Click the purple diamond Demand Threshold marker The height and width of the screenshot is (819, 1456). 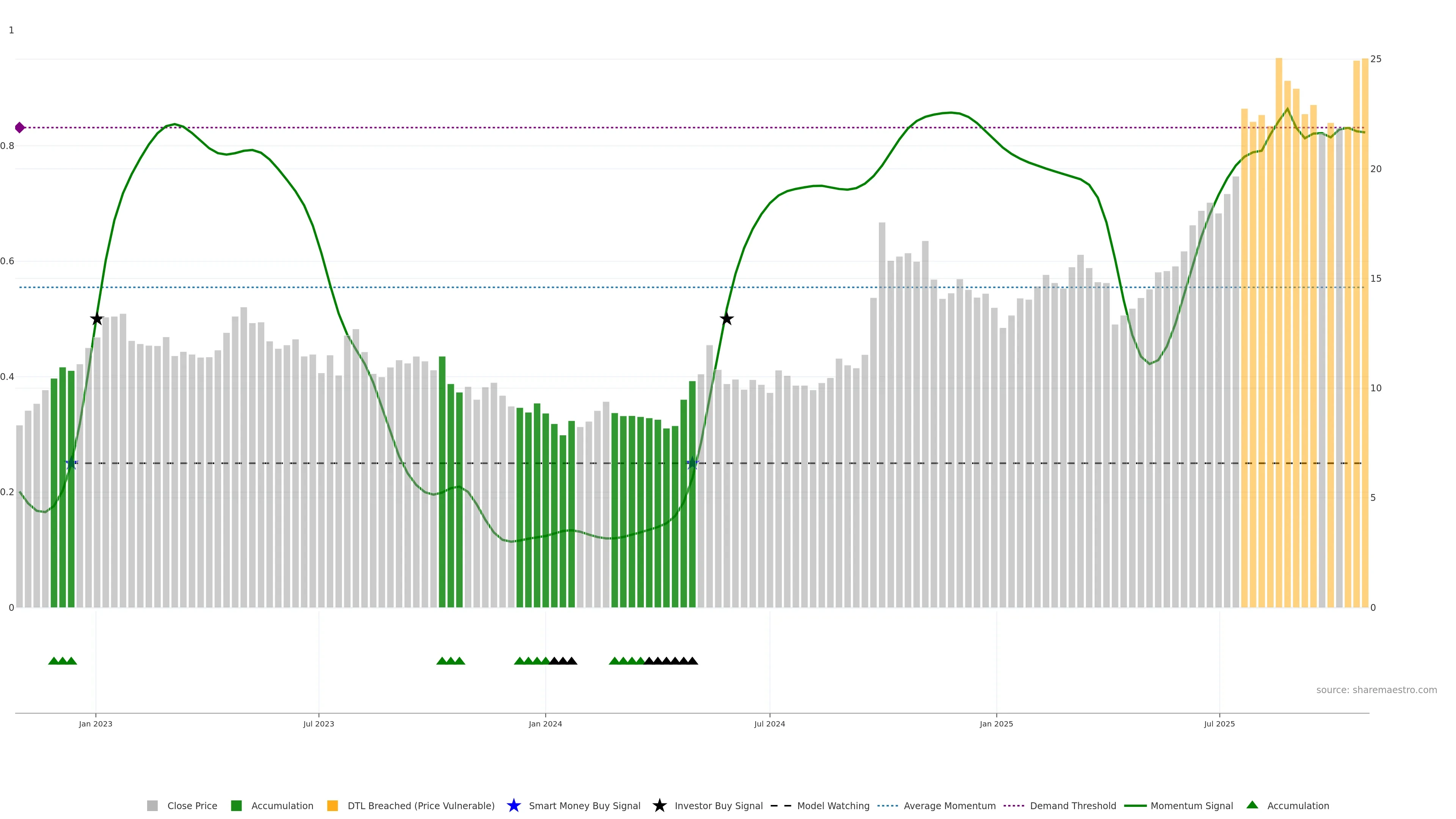coord(20,128)
